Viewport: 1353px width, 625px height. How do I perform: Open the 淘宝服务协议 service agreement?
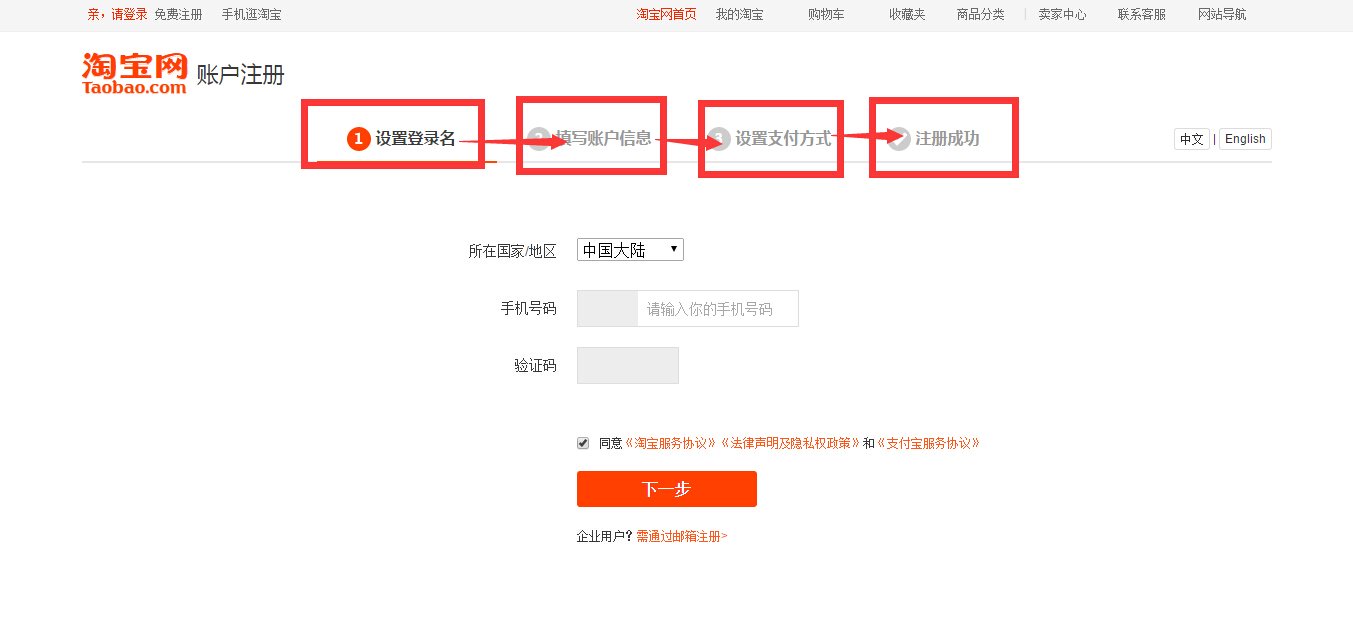[671, 442]
